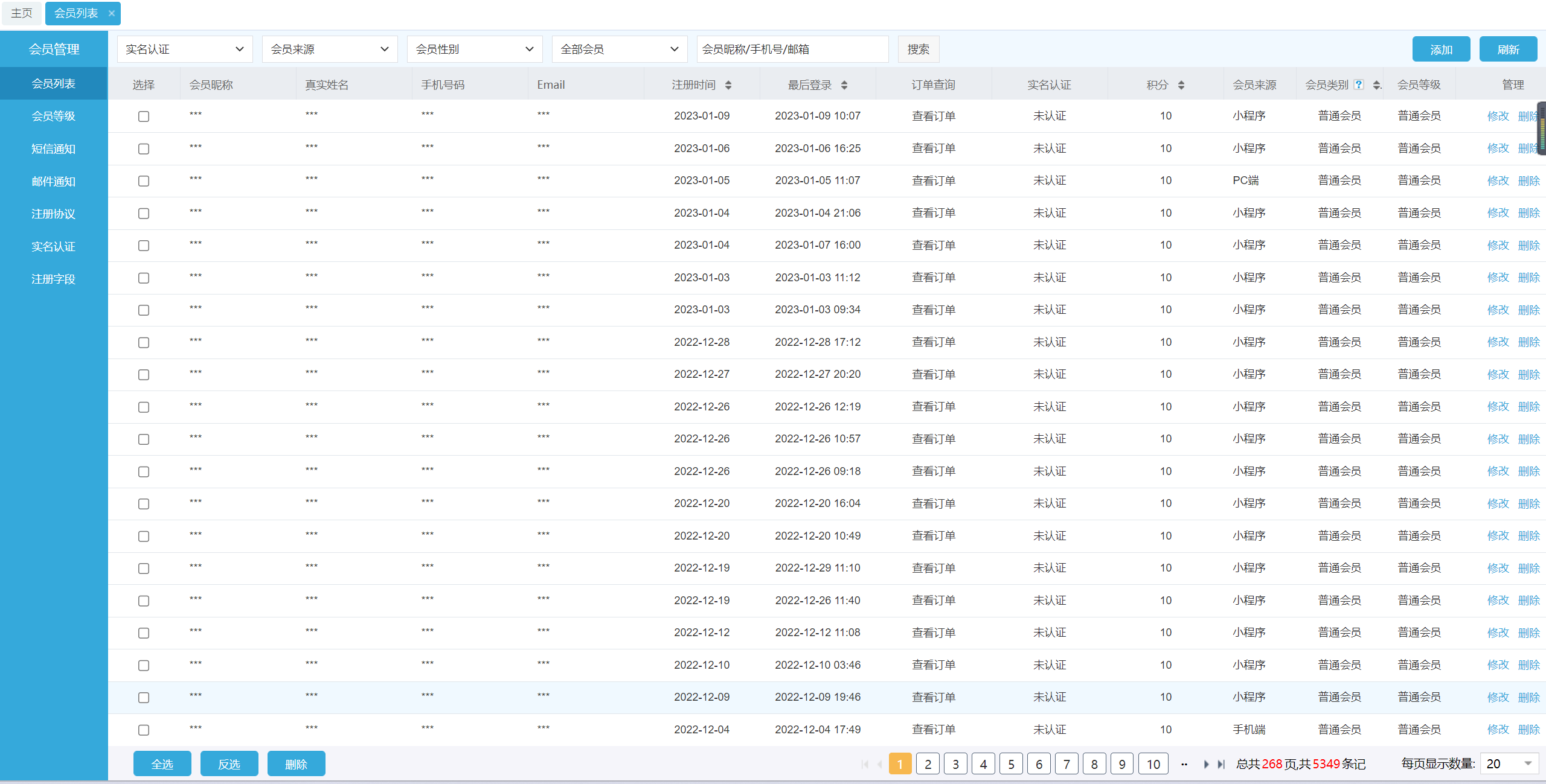Click the 会员类别 help question mark icon
The height and width of the screenshot is (784, 1546).
tap(1359, 84)
